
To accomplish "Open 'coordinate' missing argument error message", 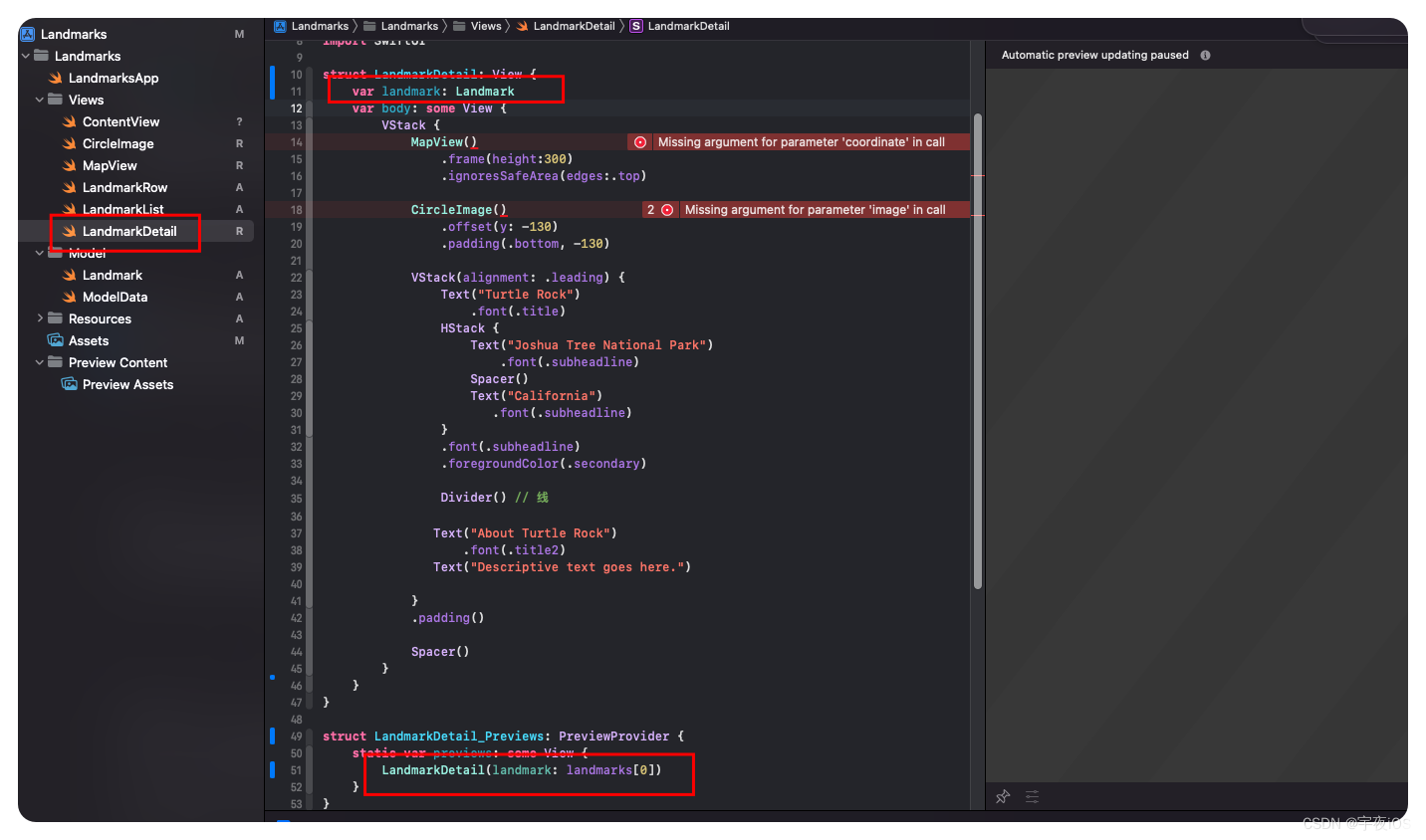I will [802, 142].
